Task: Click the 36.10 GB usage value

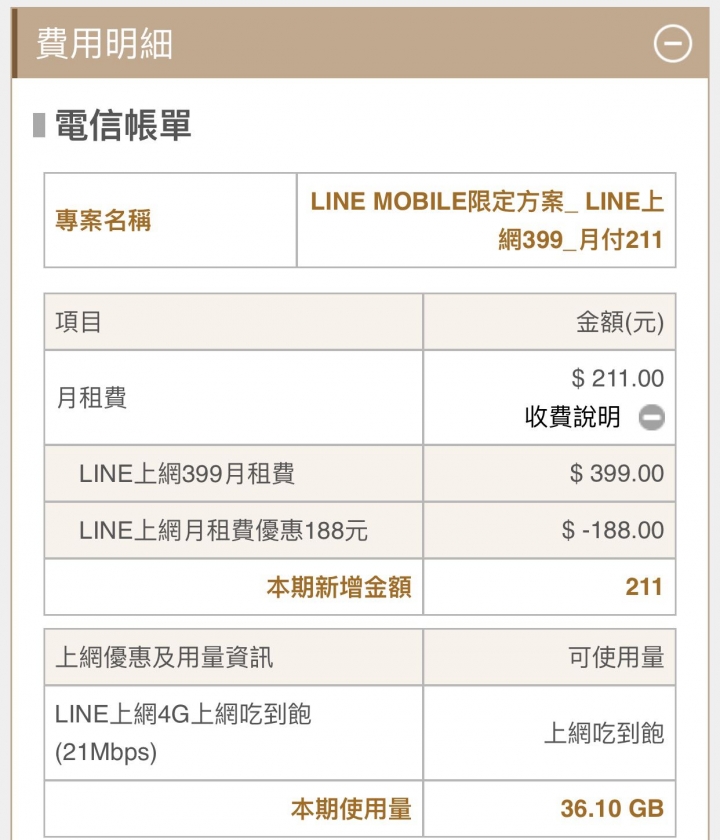Action: click(x=612, y=808)
